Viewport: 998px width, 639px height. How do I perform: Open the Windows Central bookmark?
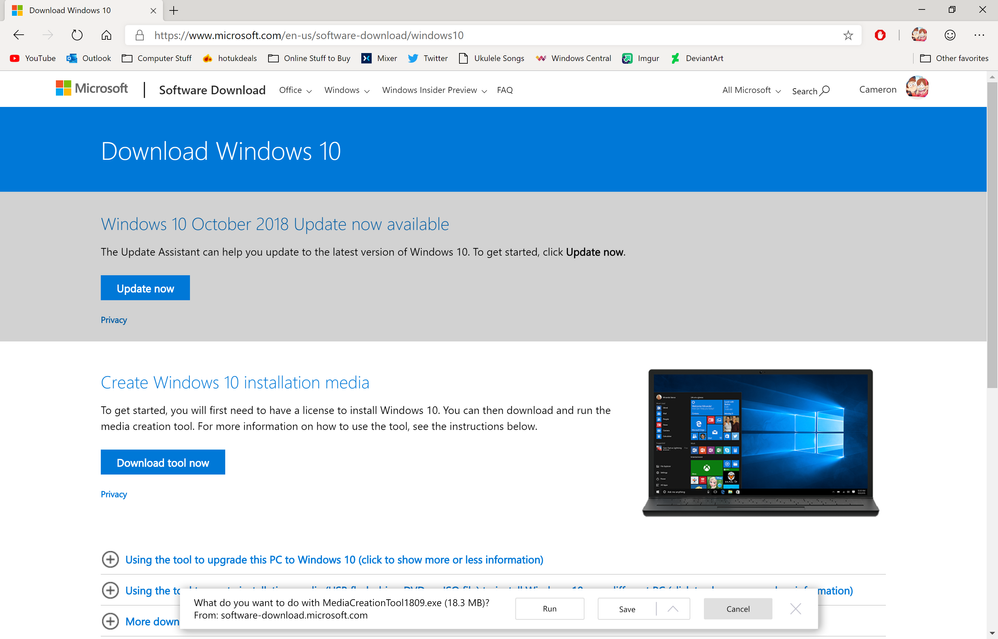[573, 58]
